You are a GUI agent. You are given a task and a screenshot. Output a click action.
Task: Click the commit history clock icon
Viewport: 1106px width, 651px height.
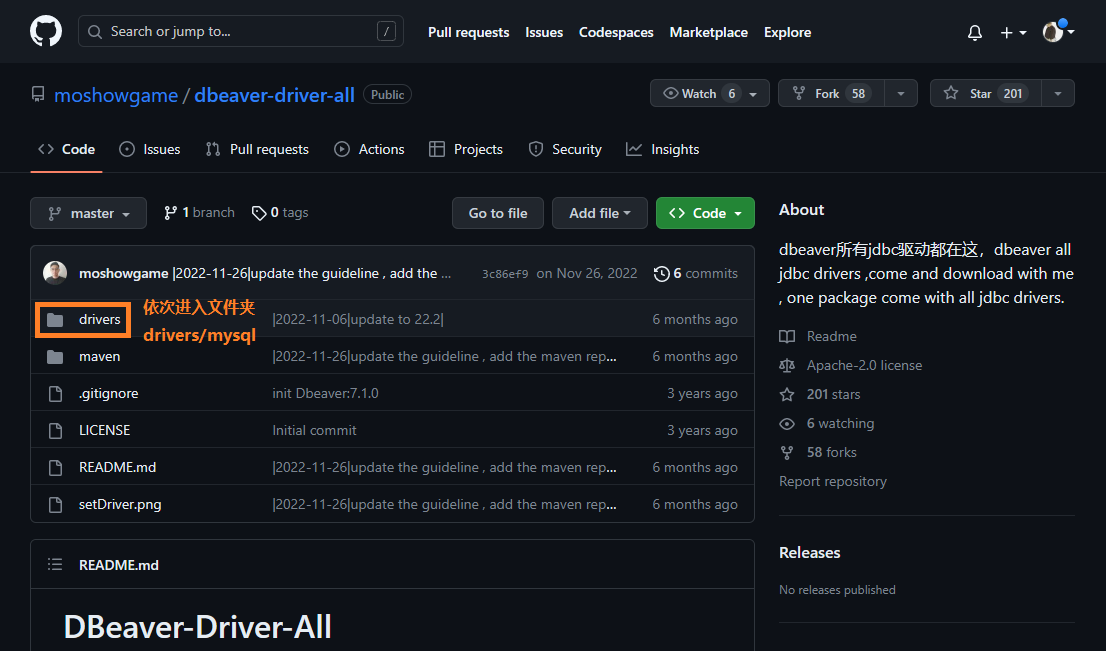click(661, 272)
